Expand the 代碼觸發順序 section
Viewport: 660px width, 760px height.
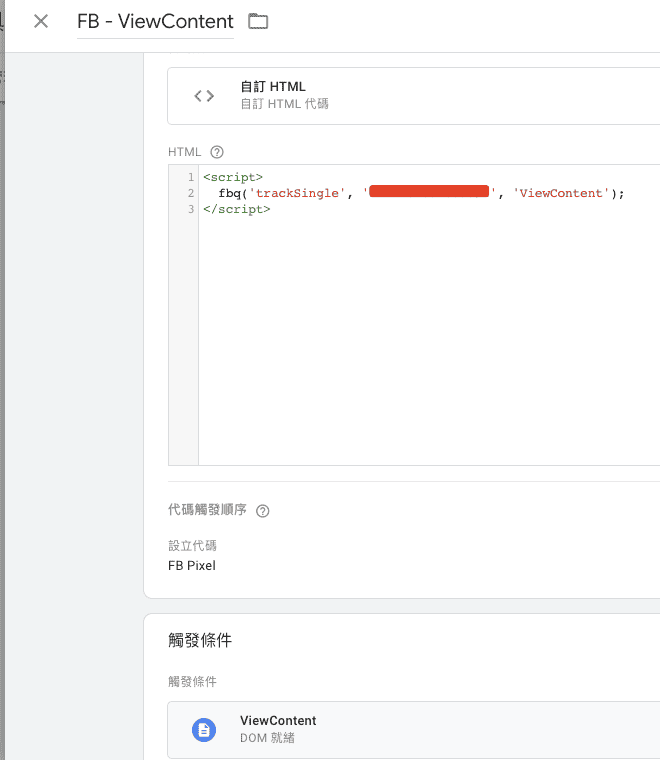(207, 510)
